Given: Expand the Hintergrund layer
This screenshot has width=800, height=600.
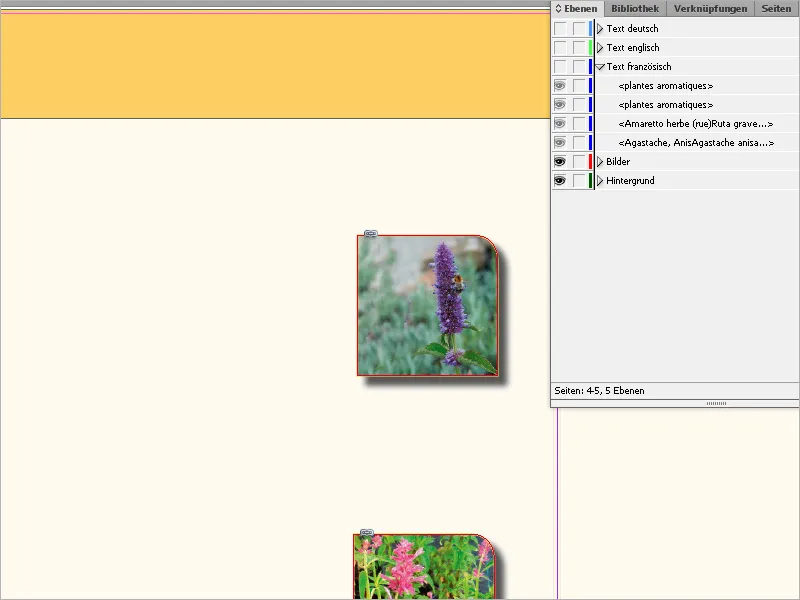Looking at the screenshot, I should tap(600, 181).
